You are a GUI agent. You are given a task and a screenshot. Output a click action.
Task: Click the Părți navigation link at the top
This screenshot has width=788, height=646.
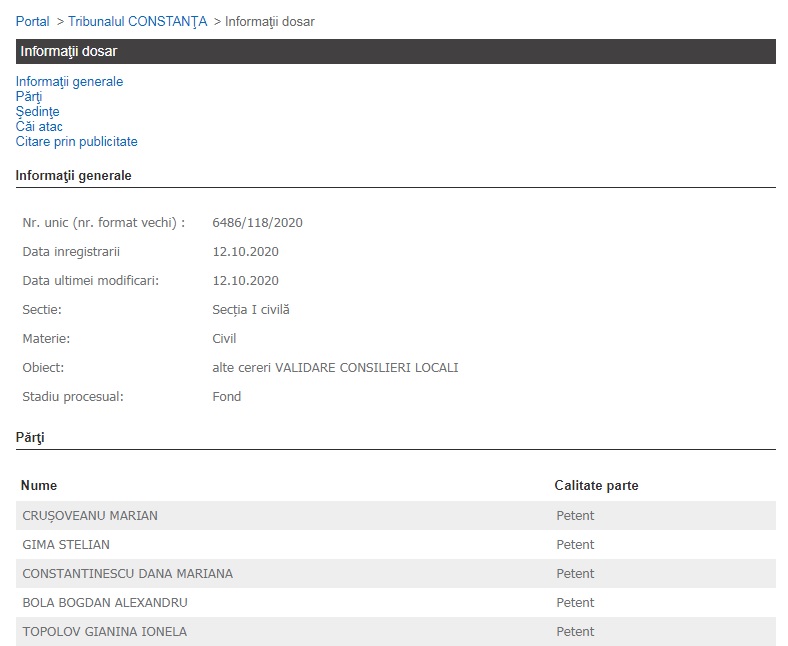point(29,97)
